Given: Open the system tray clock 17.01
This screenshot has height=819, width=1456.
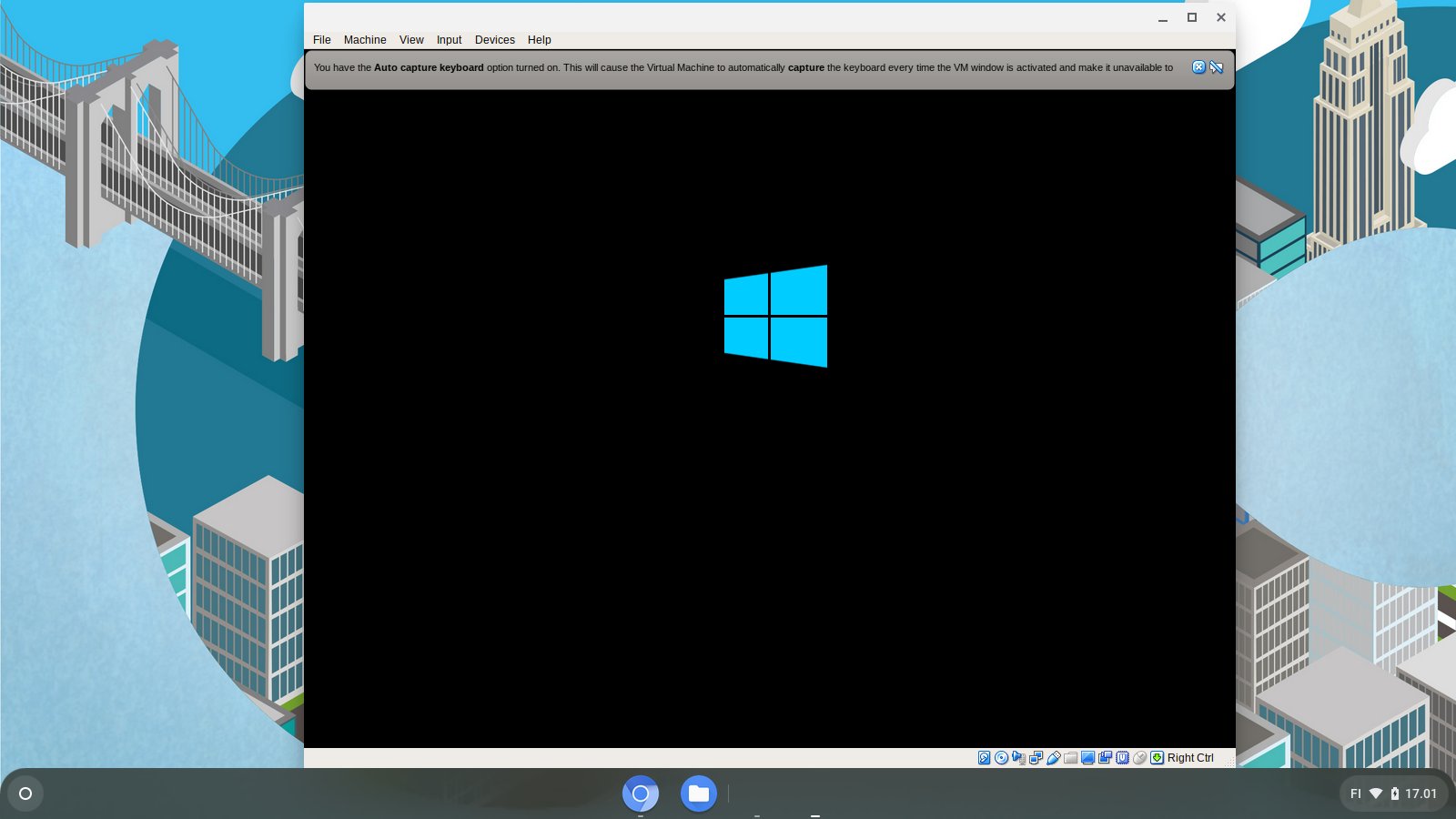Looking at the screenshot, I should (x=1421, y=794).
